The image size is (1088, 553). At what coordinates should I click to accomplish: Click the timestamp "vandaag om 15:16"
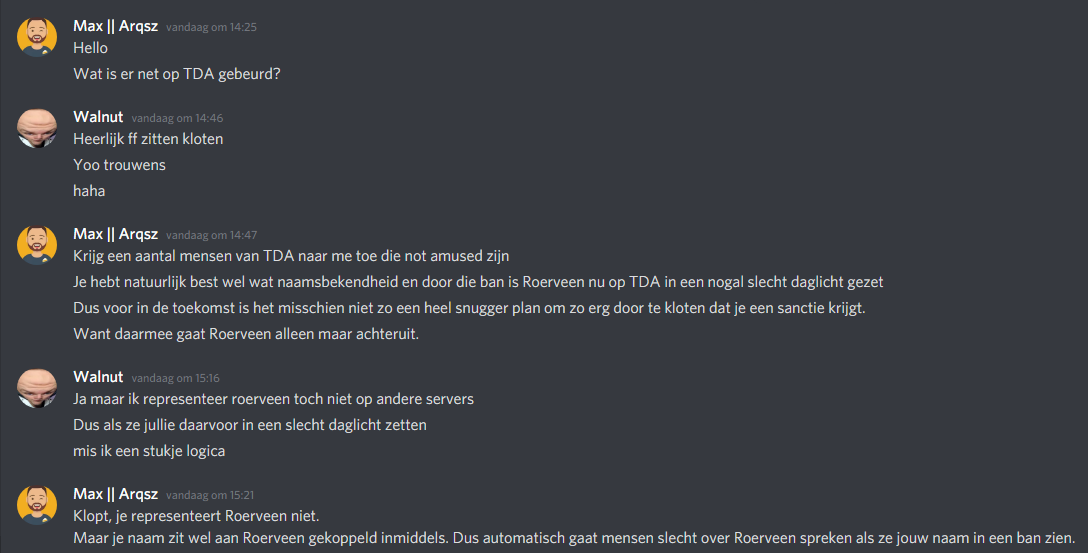click(x=177, y=378)
